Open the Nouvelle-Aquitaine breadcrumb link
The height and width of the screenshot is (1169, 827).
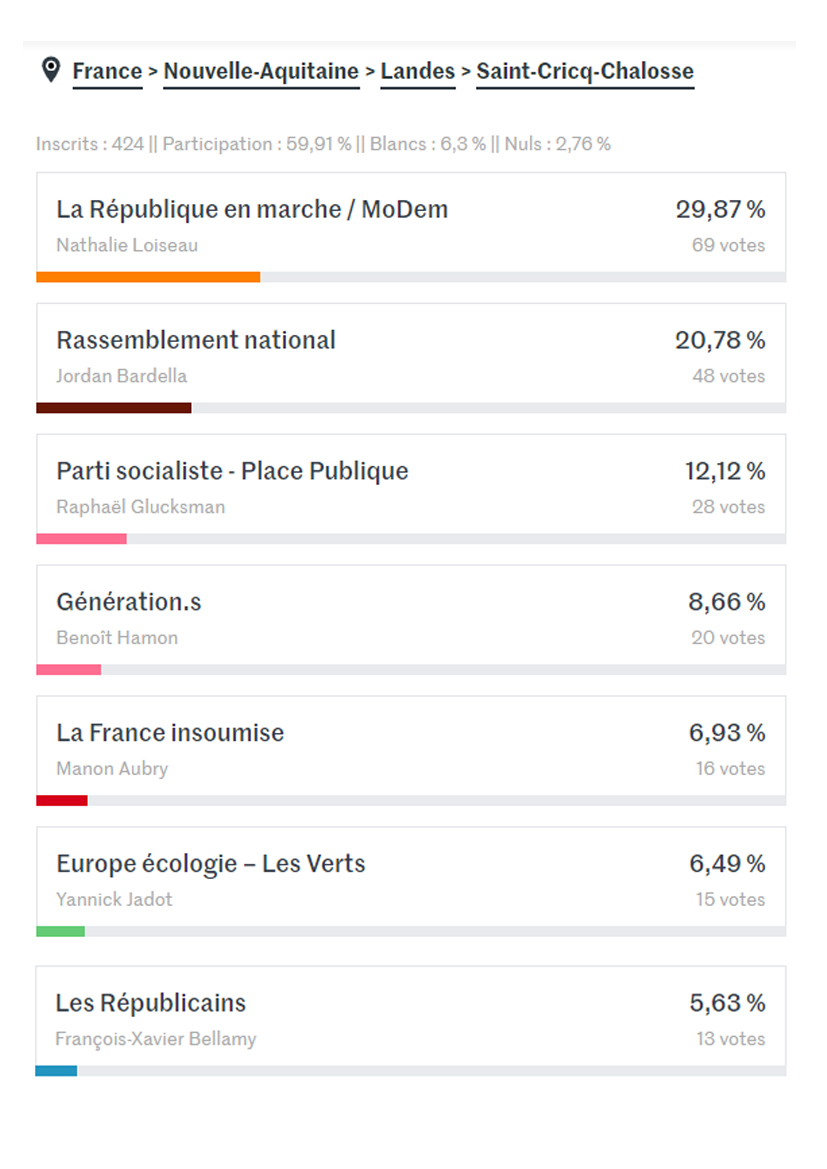point(261,72)
